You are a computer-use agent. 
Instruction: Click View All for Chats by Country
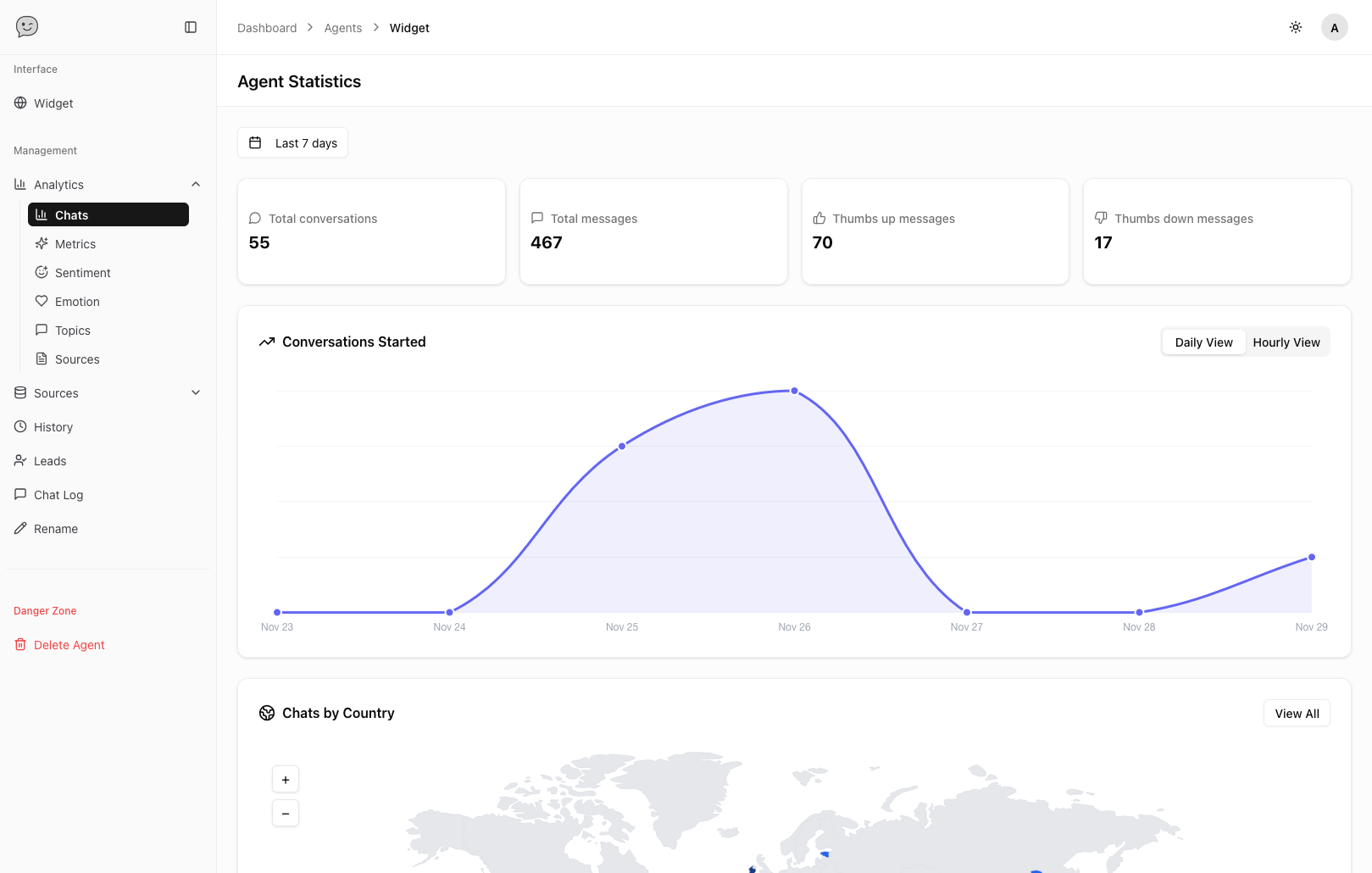(1296, 713)
